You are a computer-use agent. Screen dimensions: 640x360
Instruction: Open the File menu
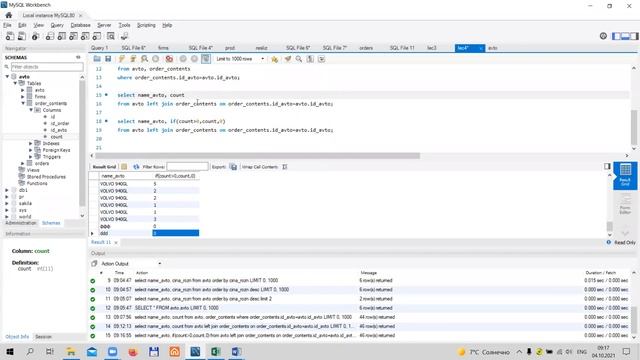[7, 25]
